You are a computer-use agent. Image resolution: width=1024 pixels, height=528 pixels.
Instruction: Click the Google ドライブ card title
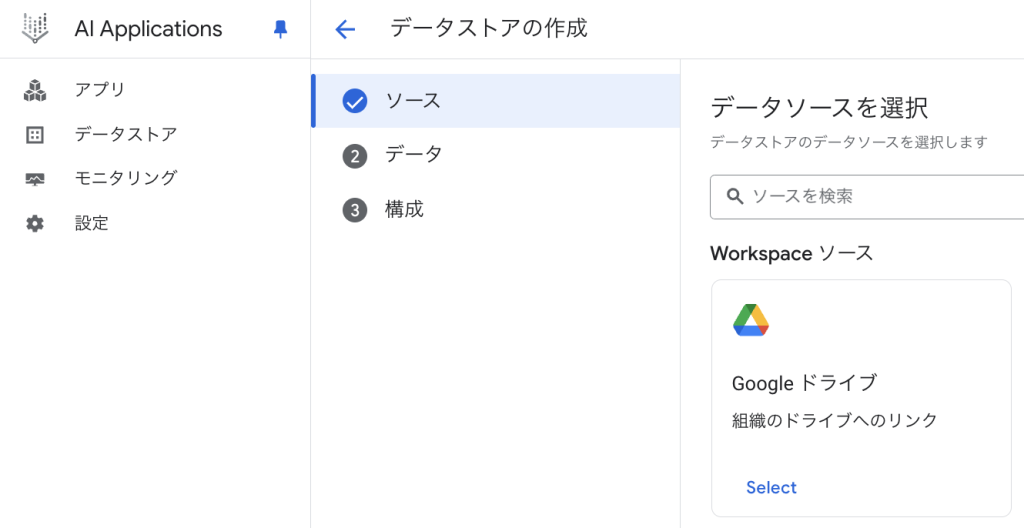[804, 383]
